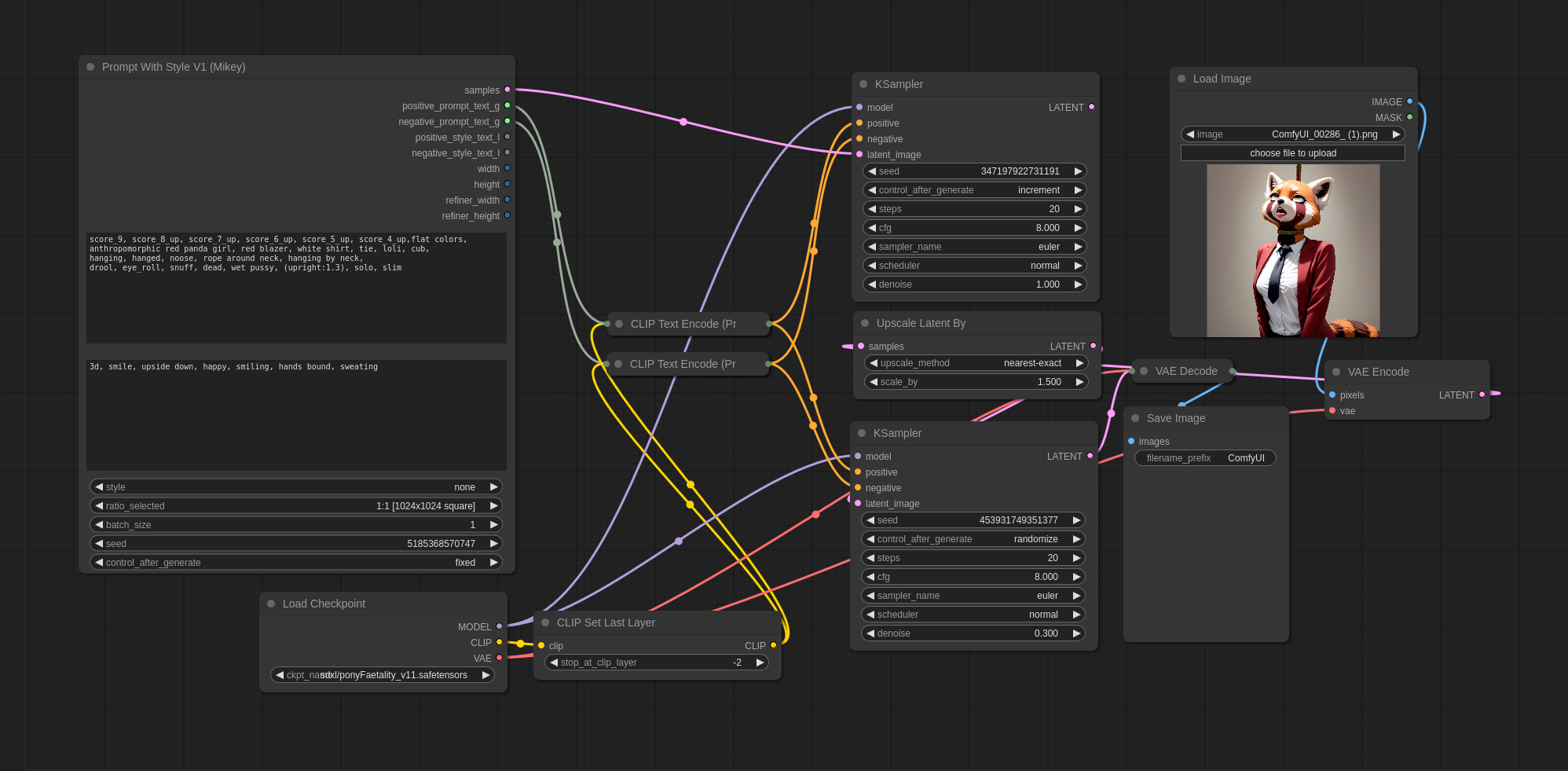Viewport: 1568px width, 771px height.
Task: Open control_after_generate set to increment
Action: 974,190
